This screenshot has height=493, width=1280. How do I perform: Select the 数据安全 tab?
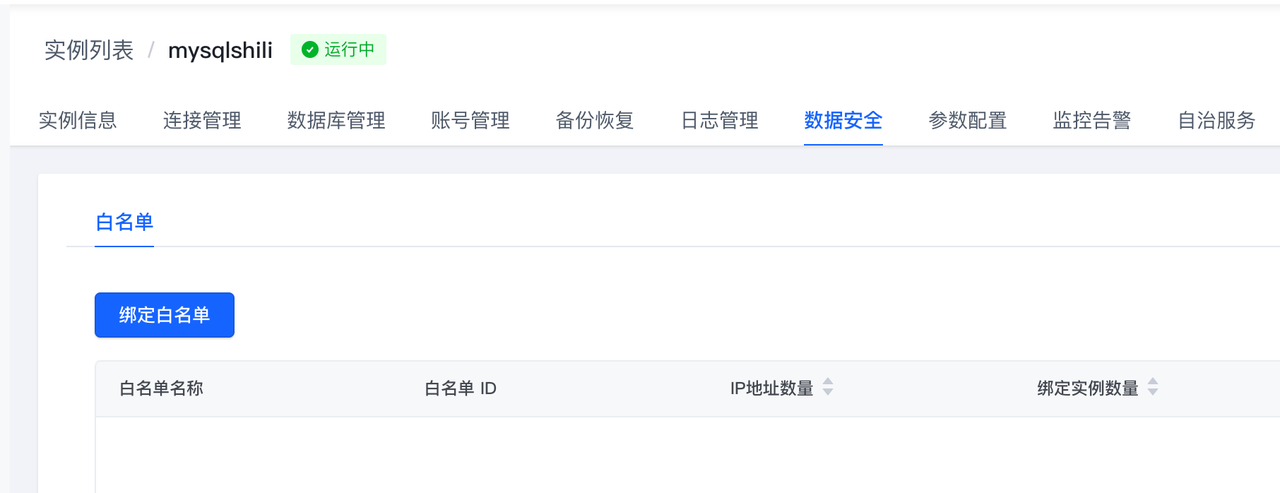click(x=843, y=121)
